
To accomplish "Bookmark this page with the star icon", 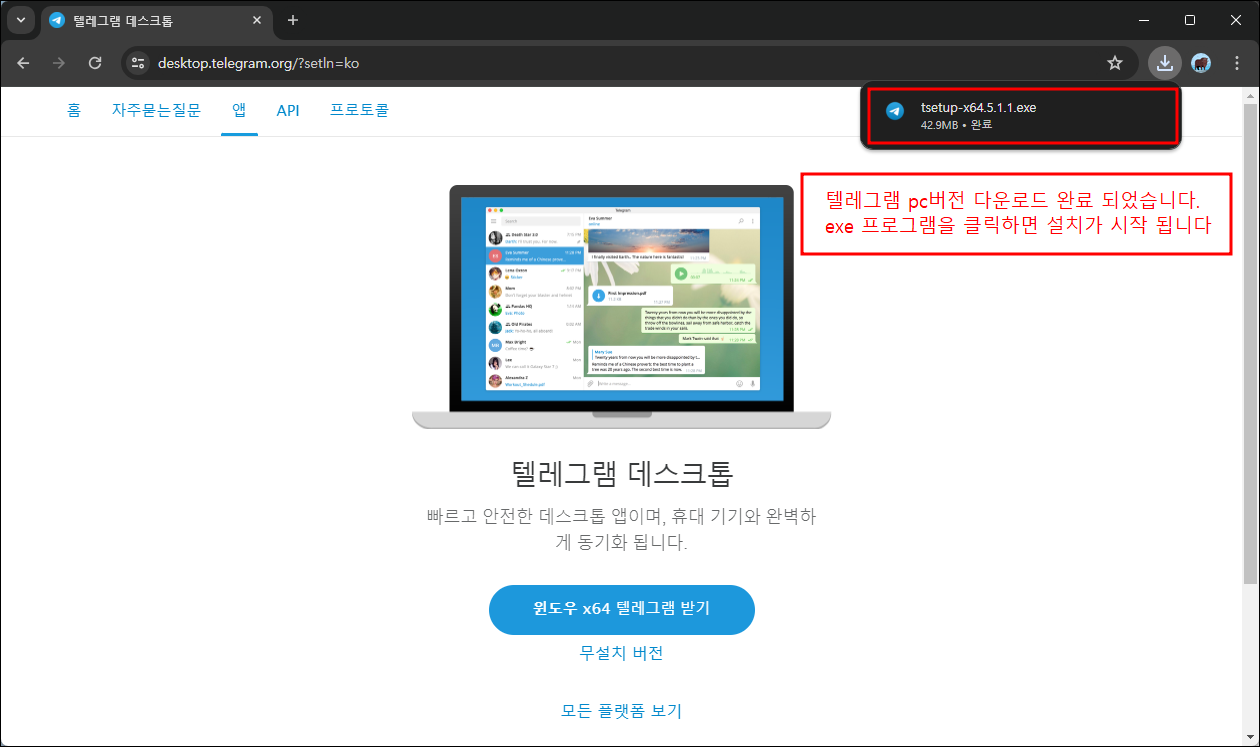I will click(1115, 63).
